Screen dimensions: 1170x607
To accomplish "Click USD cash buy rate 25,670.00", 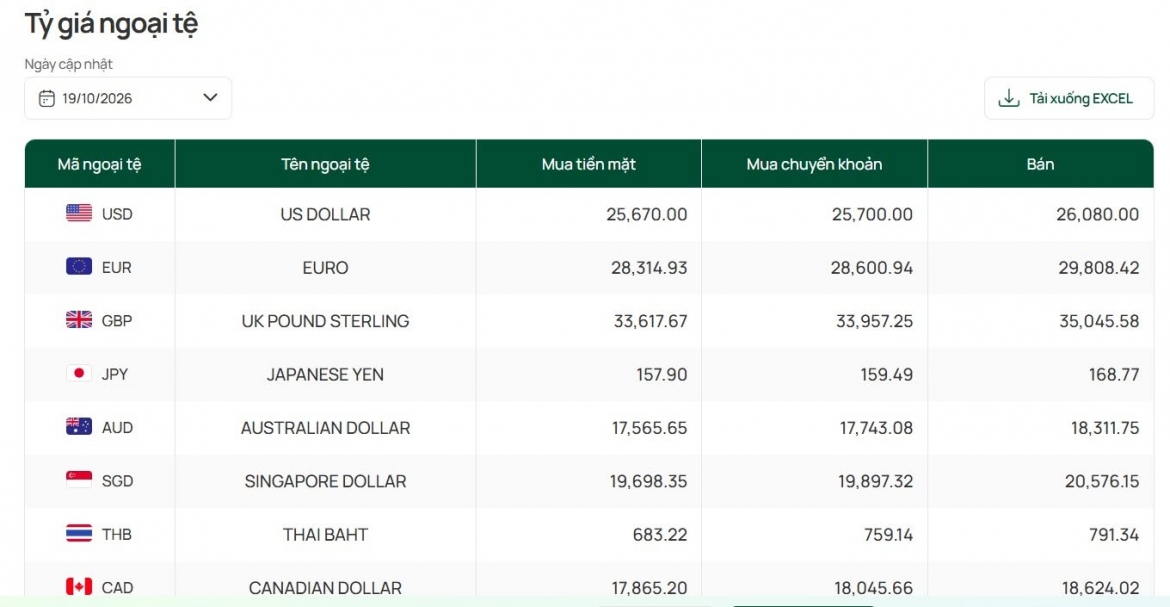I will click(x=646, y=214).
